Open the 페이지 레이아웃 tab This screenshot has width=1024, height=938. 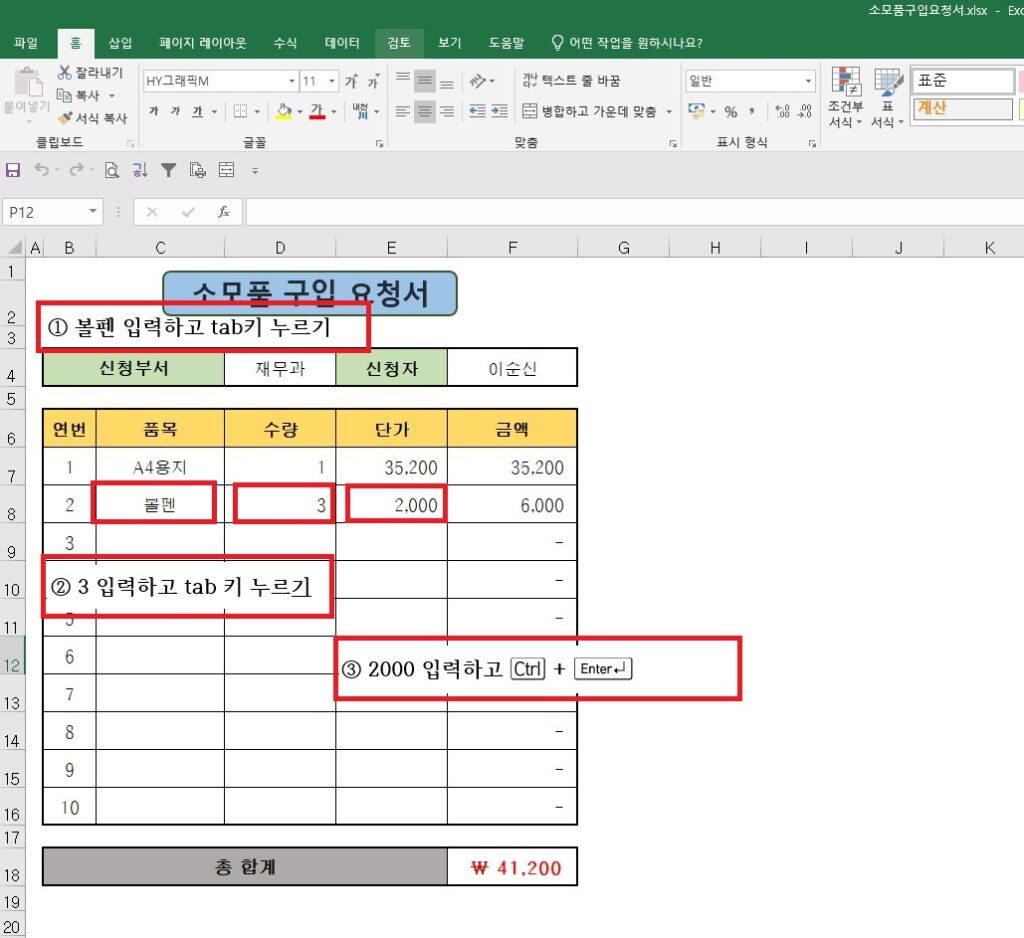click(202, 43)
